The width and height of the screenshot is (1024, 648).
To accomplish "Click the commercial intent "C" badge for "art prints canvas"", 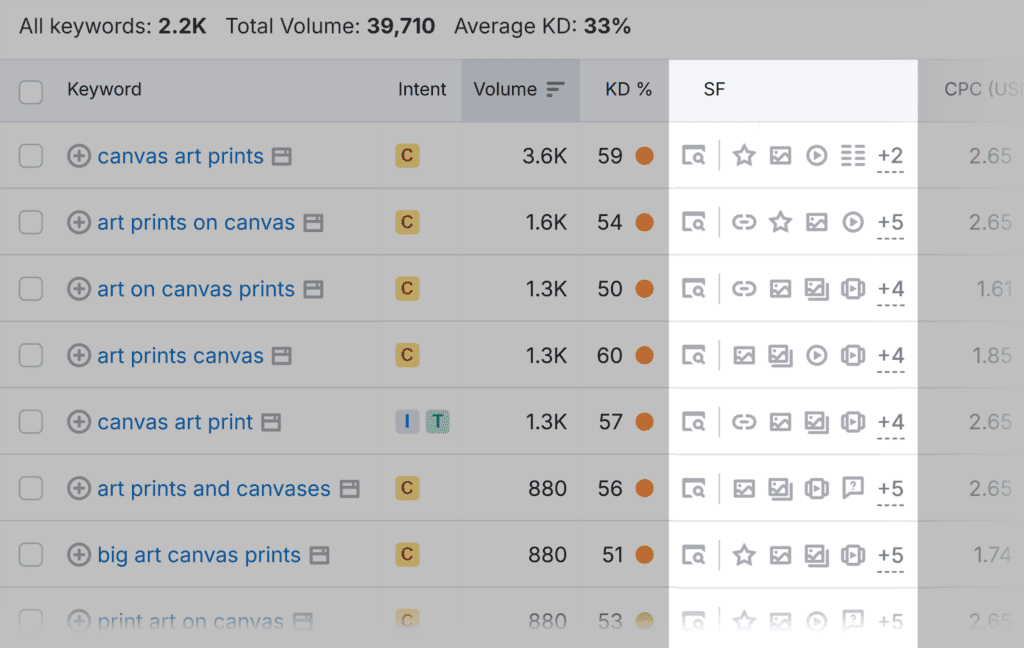I will coord(407,355).
